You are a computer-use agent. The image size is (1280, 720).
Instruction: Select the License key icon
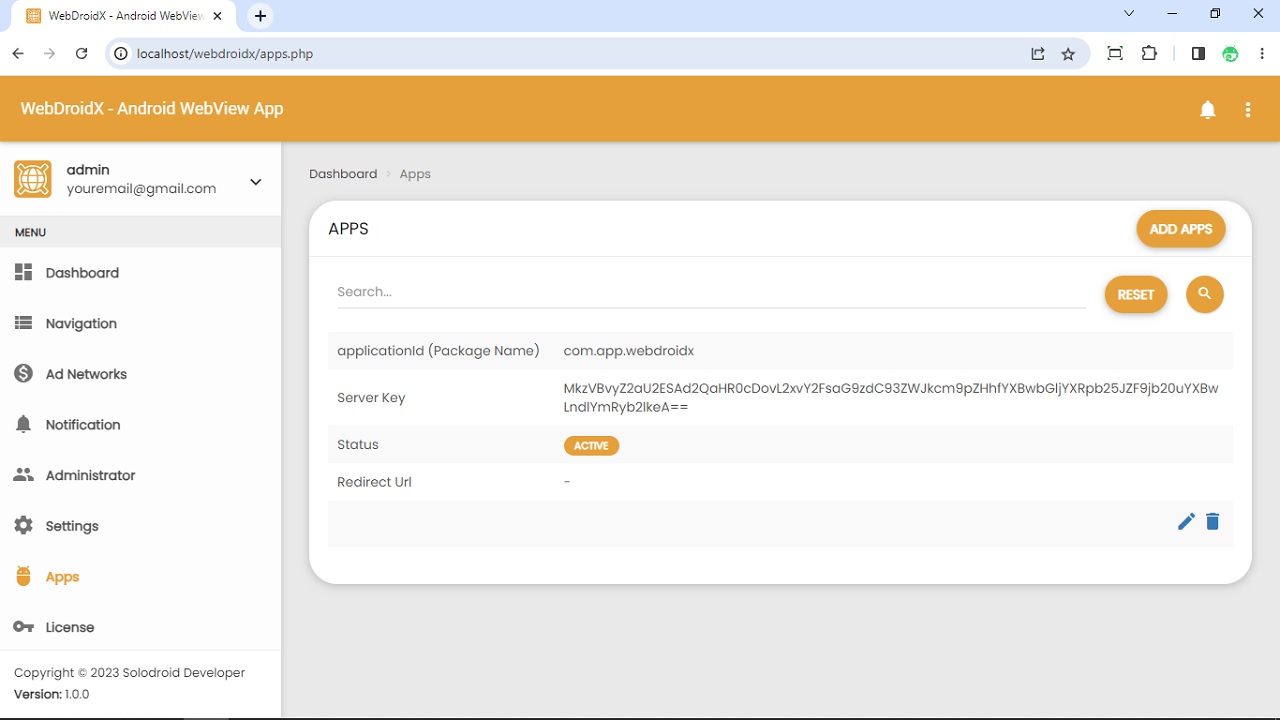click(23, 626)
